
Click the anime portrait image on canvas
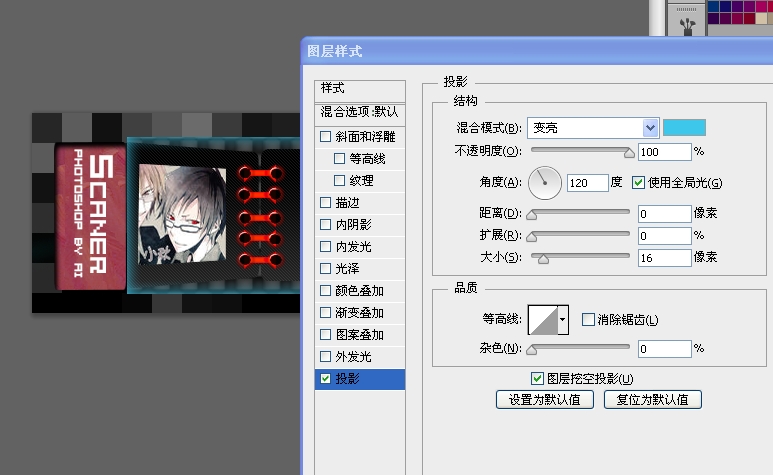182,214
